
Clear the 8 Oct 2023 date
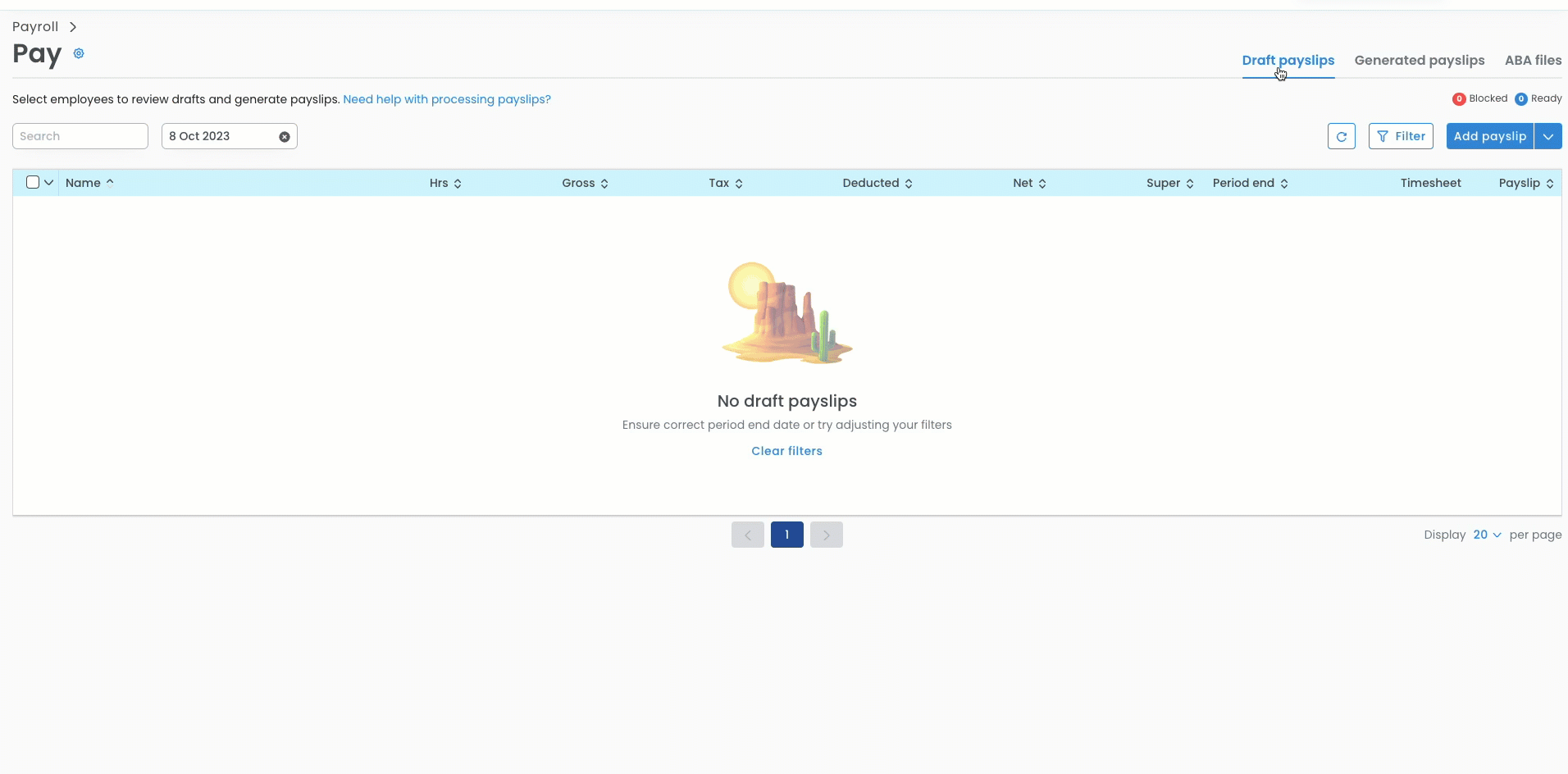[285, 137]
